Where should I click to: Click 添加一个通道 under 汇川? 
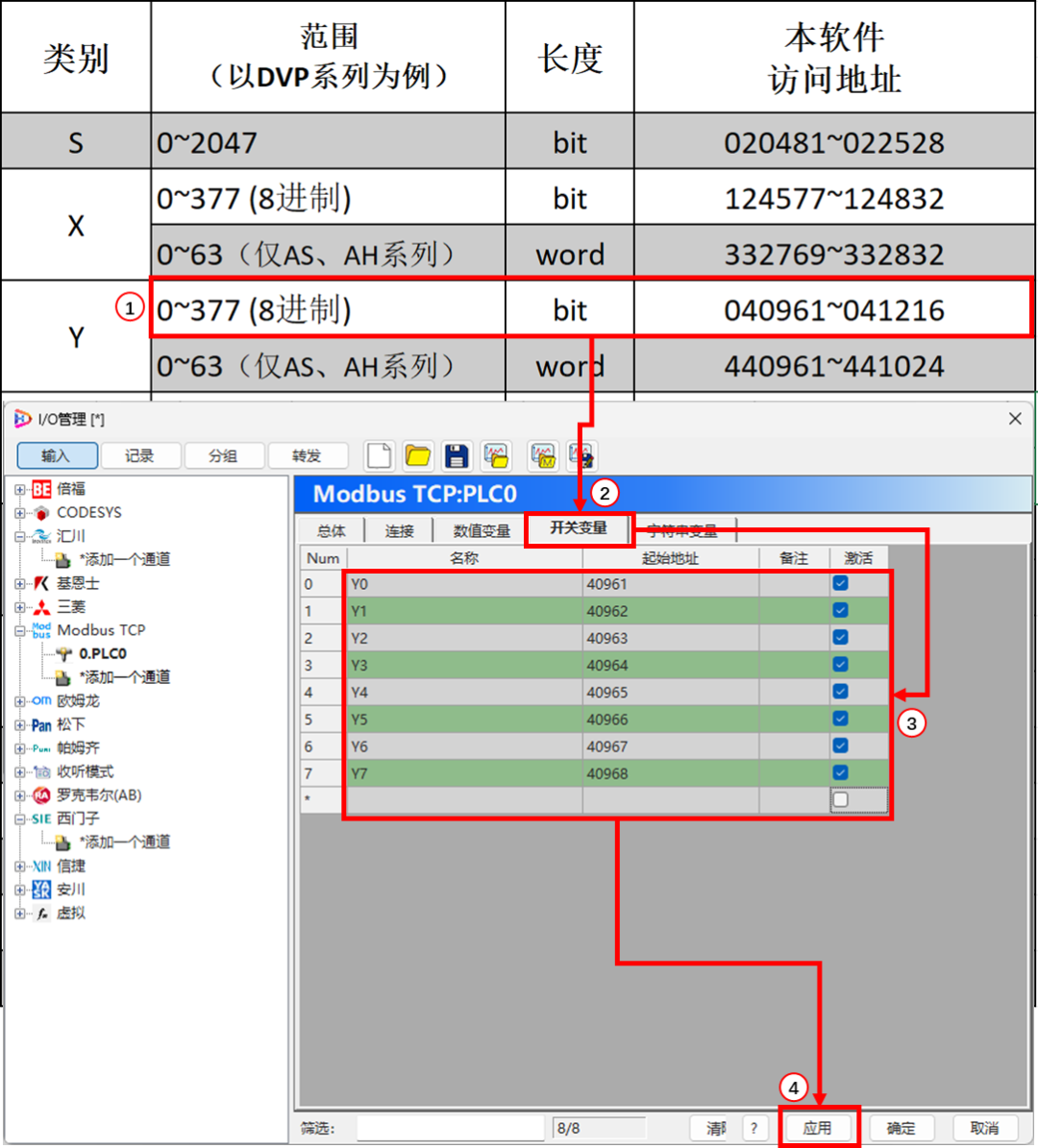point(125,560)
